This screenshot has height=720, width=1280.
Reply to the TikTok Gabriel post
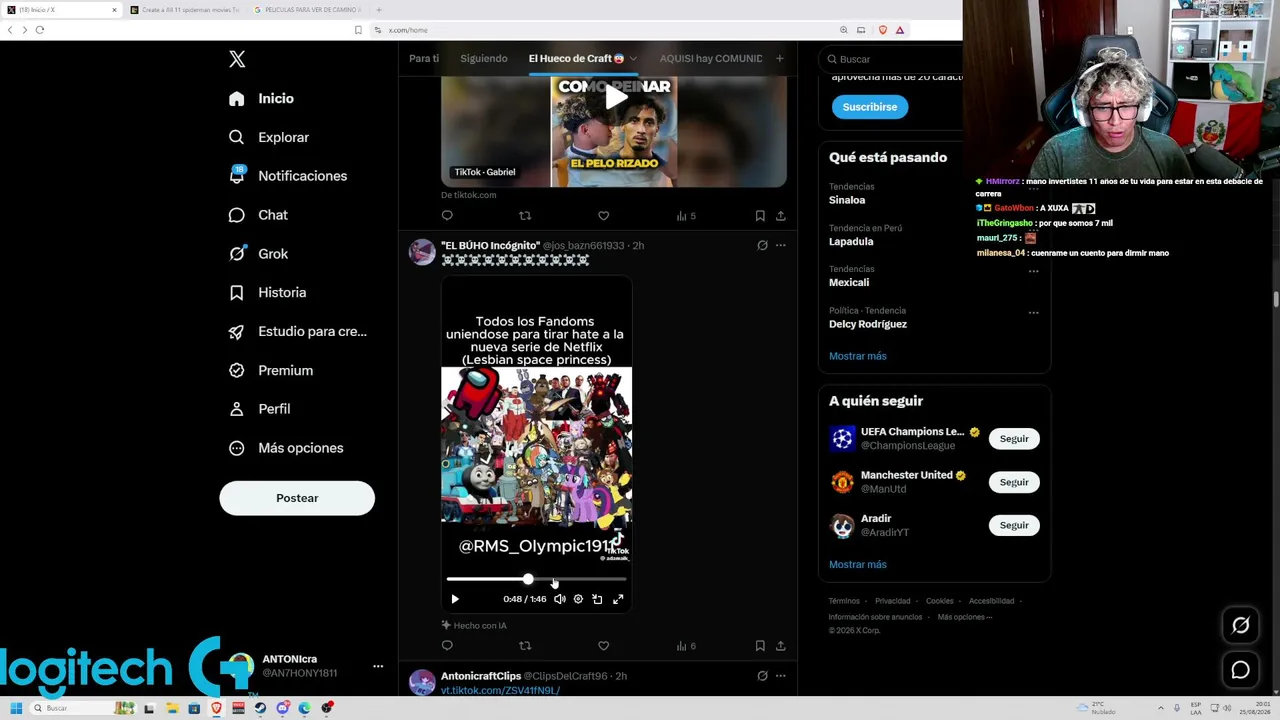click(x=447, y=216)
